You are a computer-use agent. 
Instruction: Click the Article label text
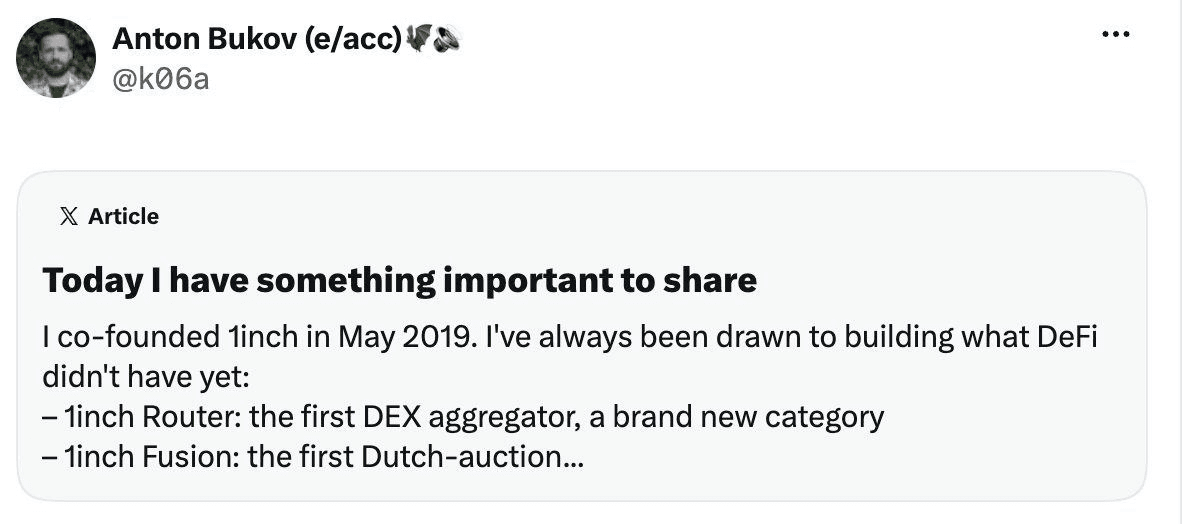(x=124, y=216)
